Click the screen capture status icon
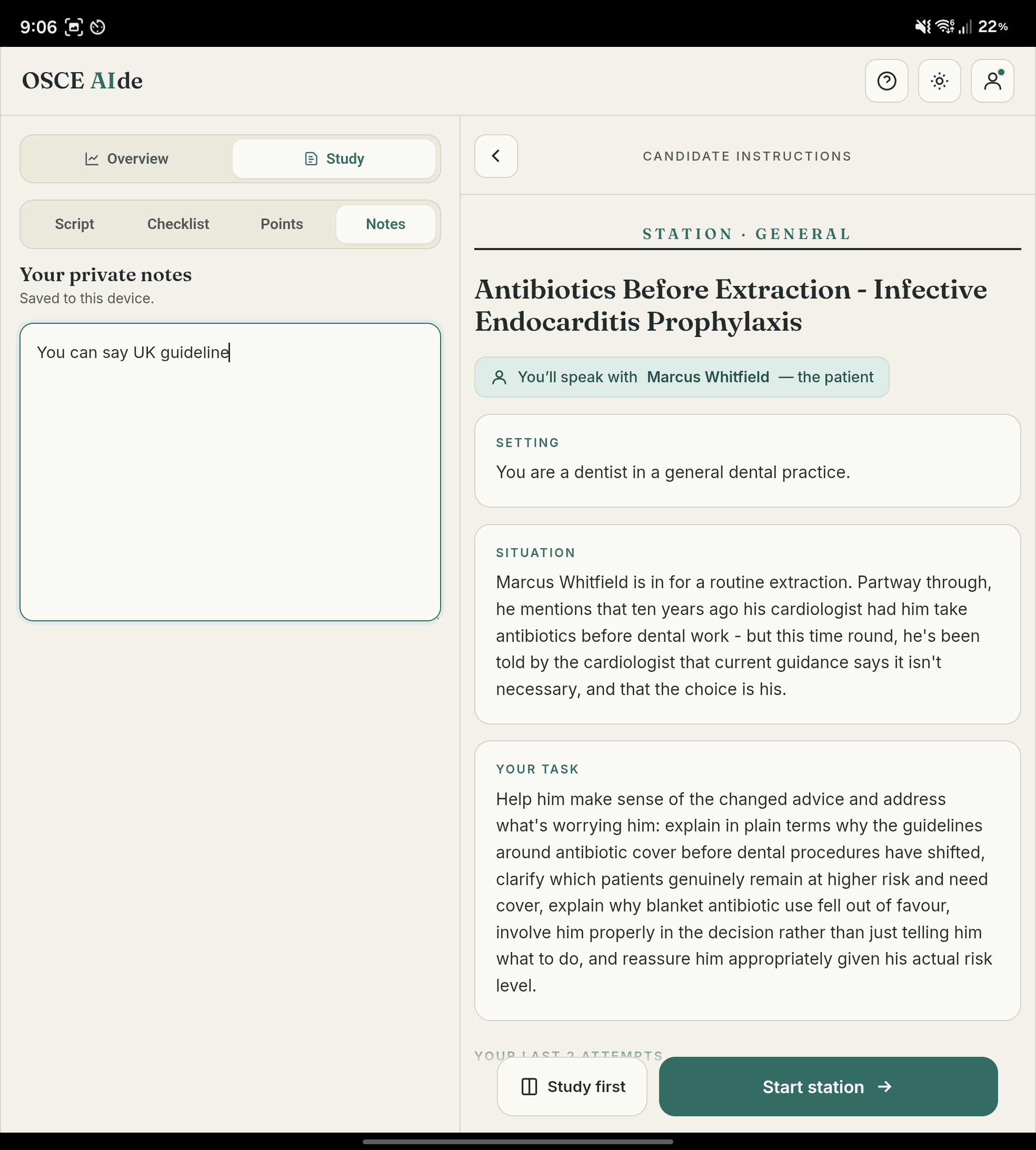Viewport: 1036px width, 1150px height. tap(74, 27)
